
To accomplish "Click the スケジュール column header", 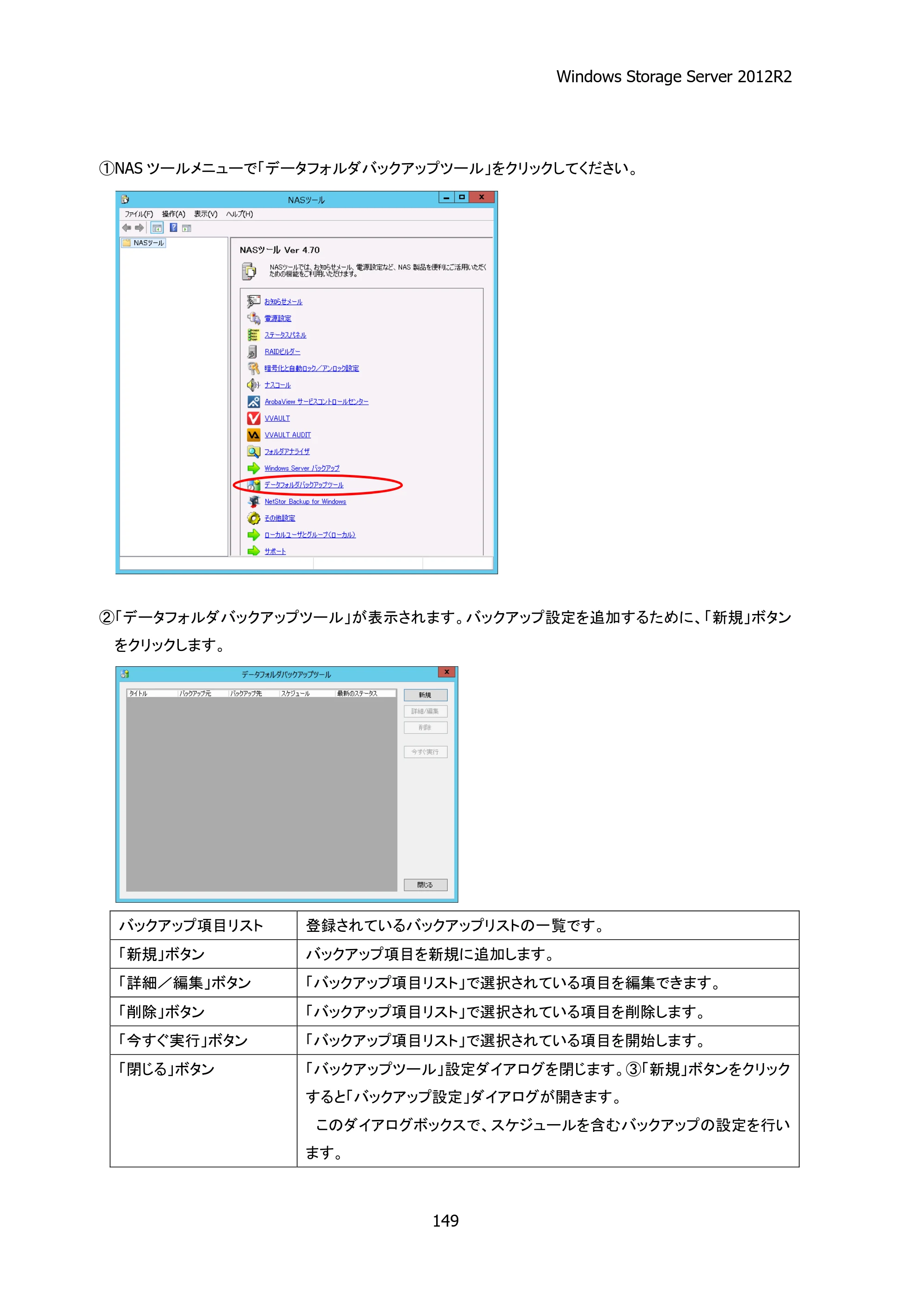I will [x=307, y=693].
